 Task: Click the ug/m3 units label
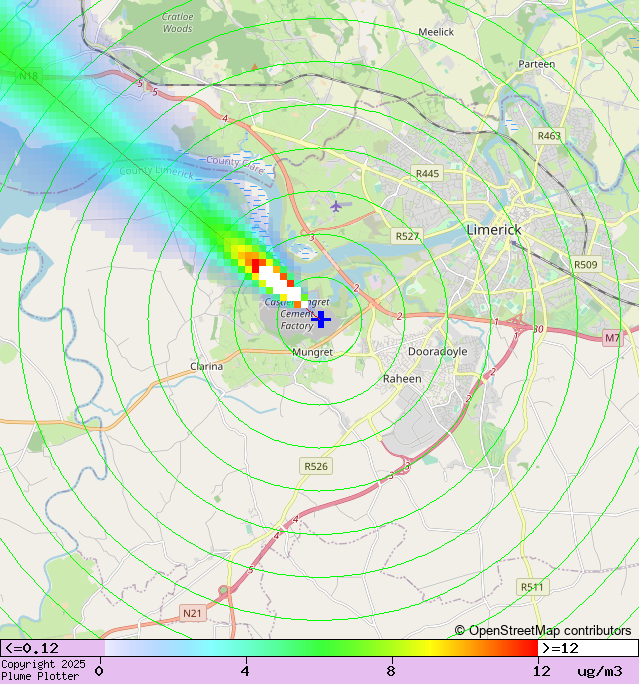[x=600, y=671]
